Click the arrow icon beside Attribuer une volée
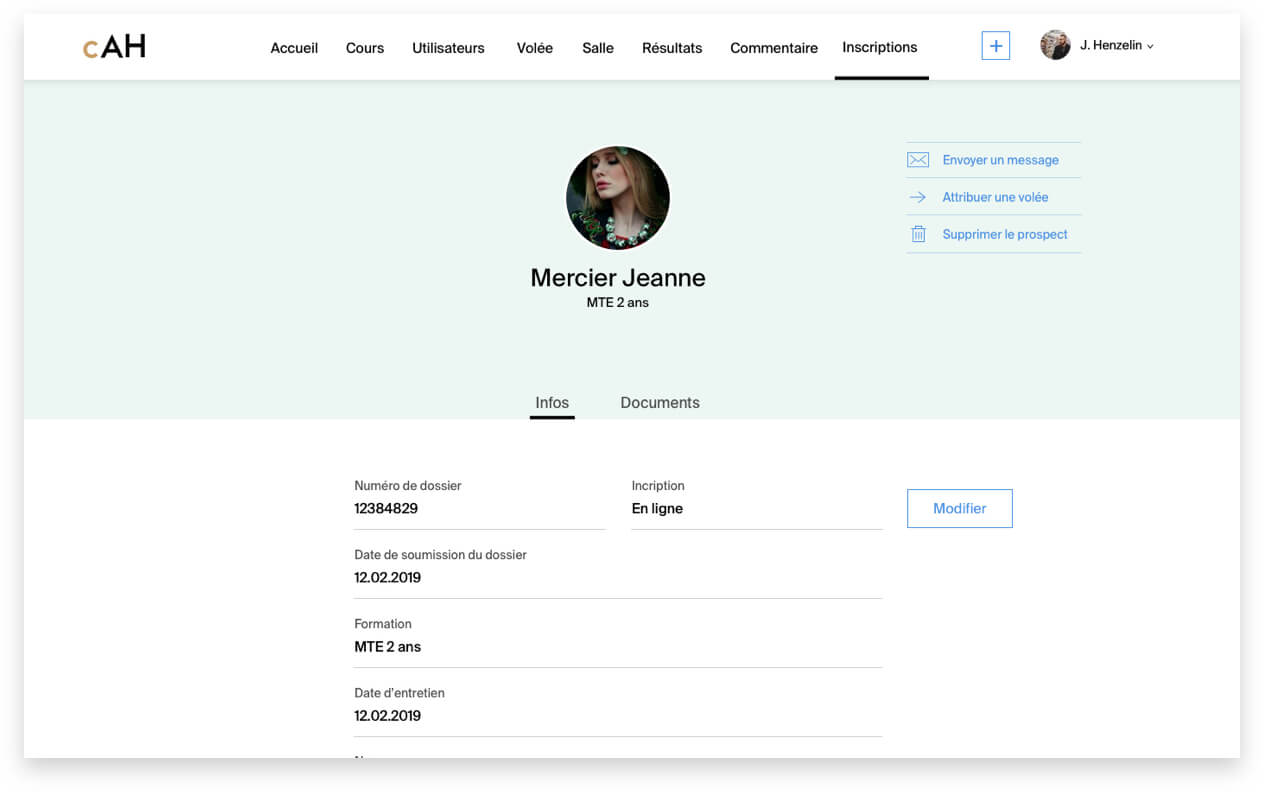 point(918,197)
